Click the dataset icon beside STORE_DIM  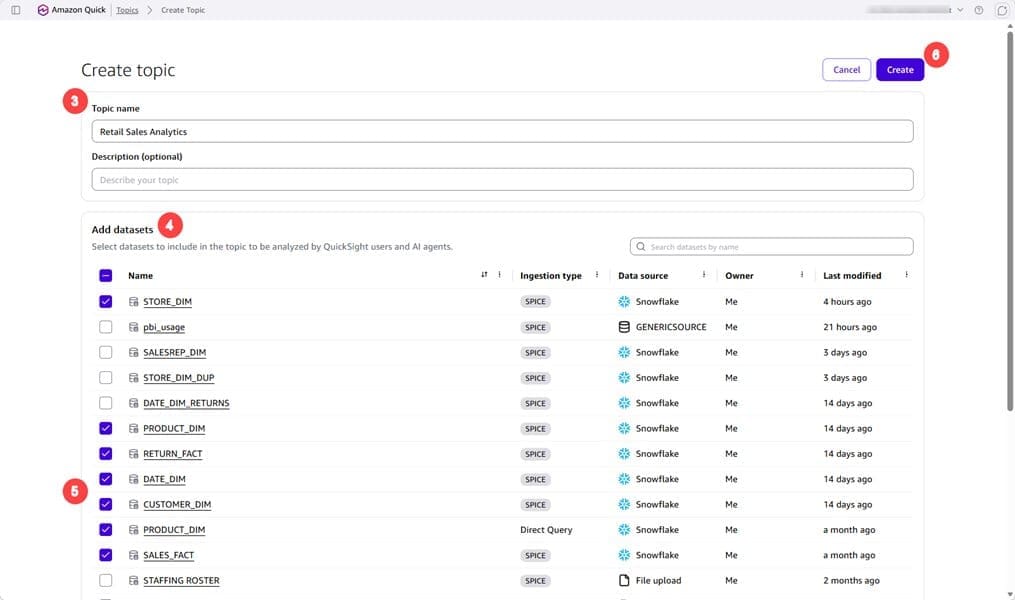pyautogui.click(x=133, y=302)
